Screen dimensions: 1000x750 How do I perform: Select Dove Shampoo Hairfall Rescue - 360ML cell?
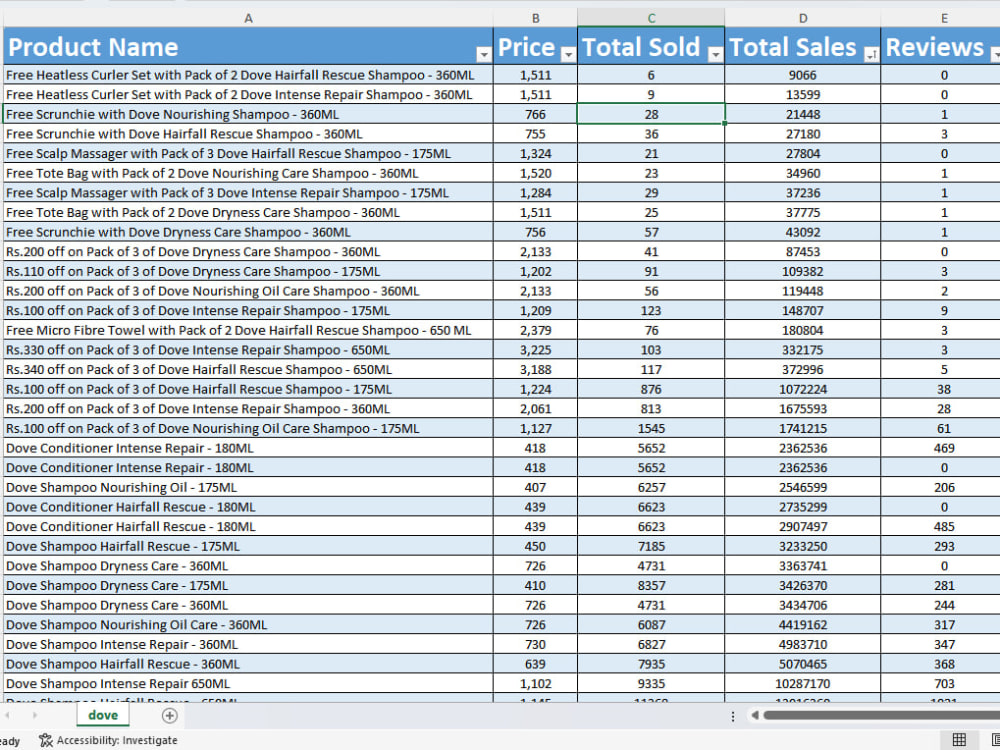coord(248,664)
